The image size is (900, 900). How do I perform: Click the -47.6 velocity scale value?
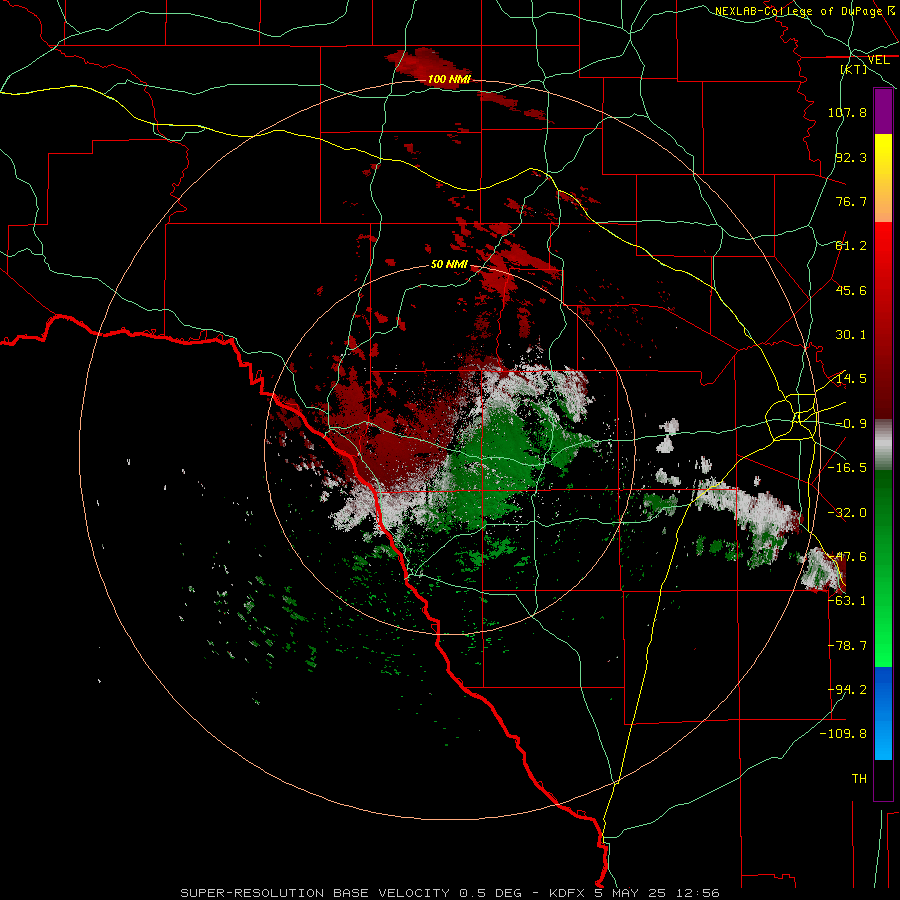pos(847,557)
